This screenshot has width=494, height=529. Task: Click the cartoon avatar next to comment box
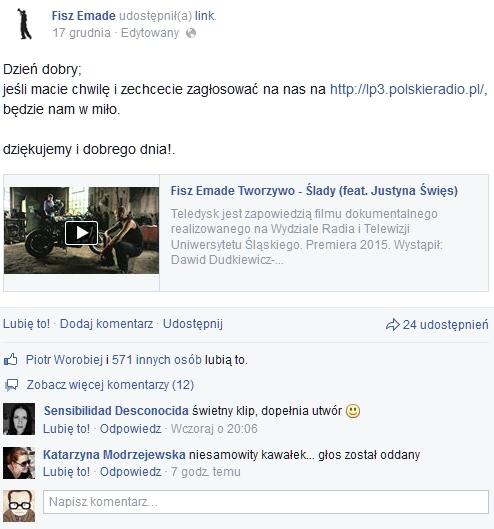19,506
